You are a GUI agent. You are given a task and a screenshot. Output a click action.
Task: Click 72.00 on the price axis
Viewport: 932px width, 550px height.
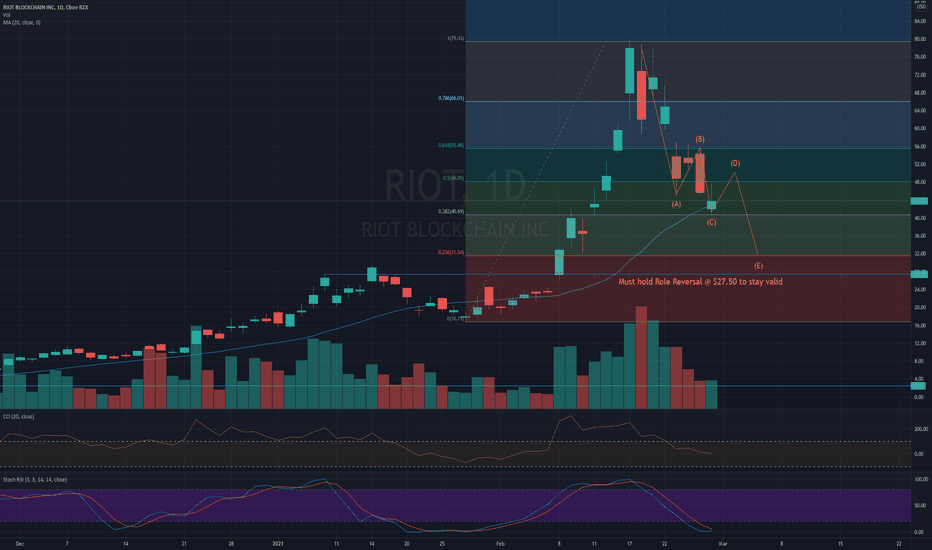tap(920, 75)
